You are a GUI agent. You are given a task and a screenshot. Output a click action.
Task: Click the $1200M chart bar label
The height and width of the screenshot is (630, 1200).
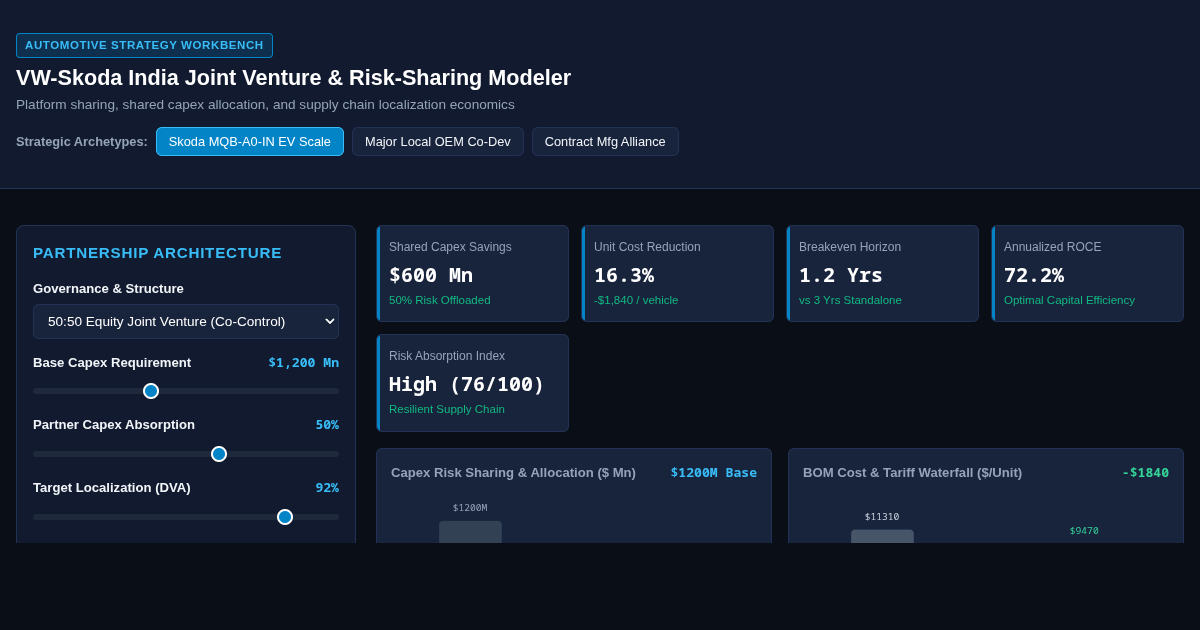470,508
